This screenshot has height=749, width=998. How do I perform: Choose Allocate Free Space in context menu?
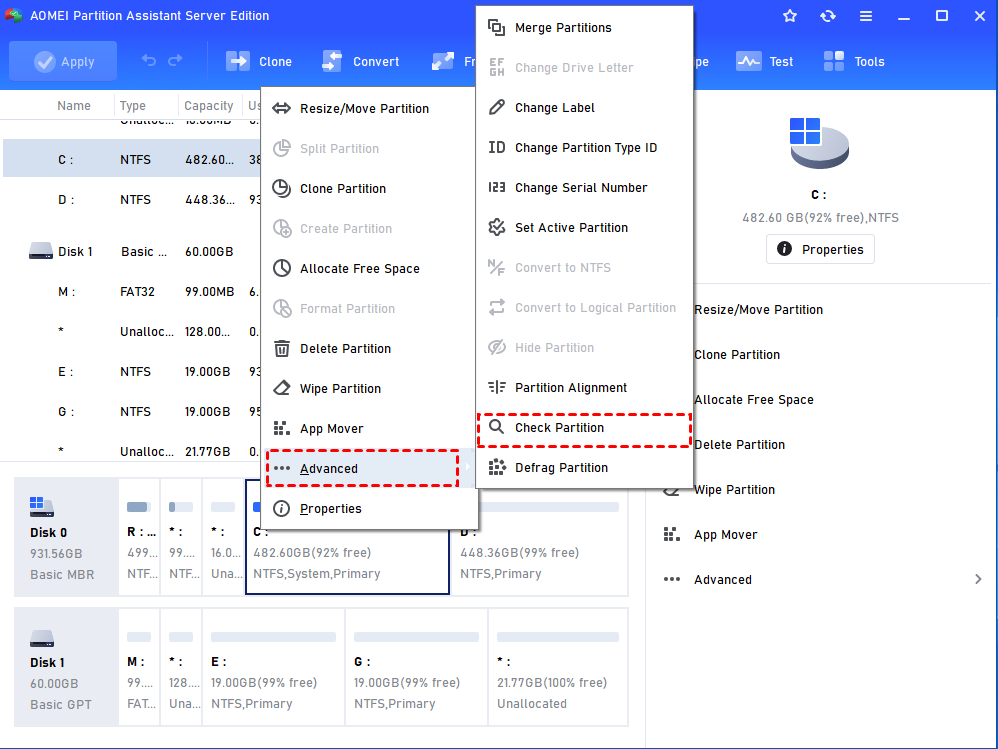(369, 269)
